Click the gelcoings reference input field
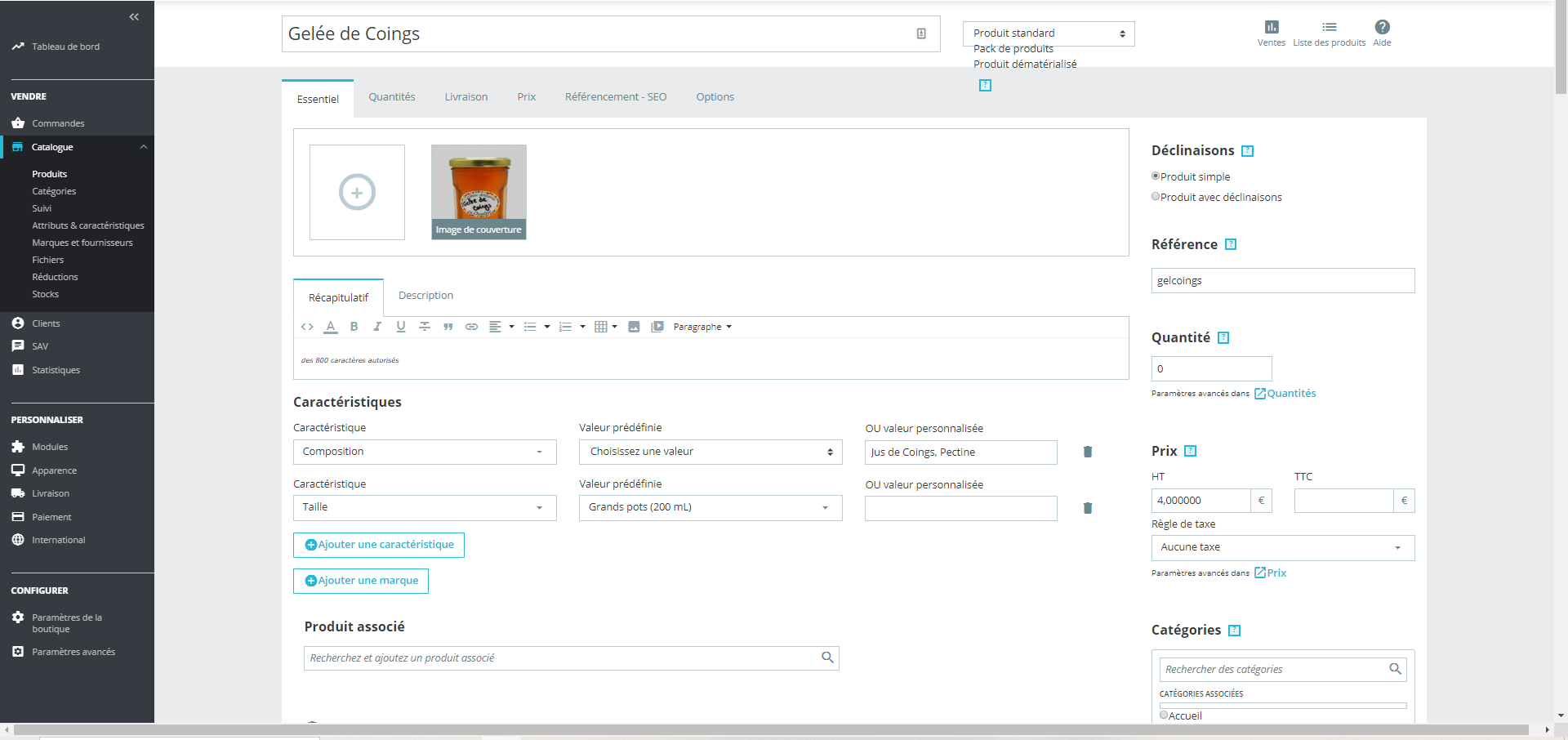 (x=1283, y=280)
